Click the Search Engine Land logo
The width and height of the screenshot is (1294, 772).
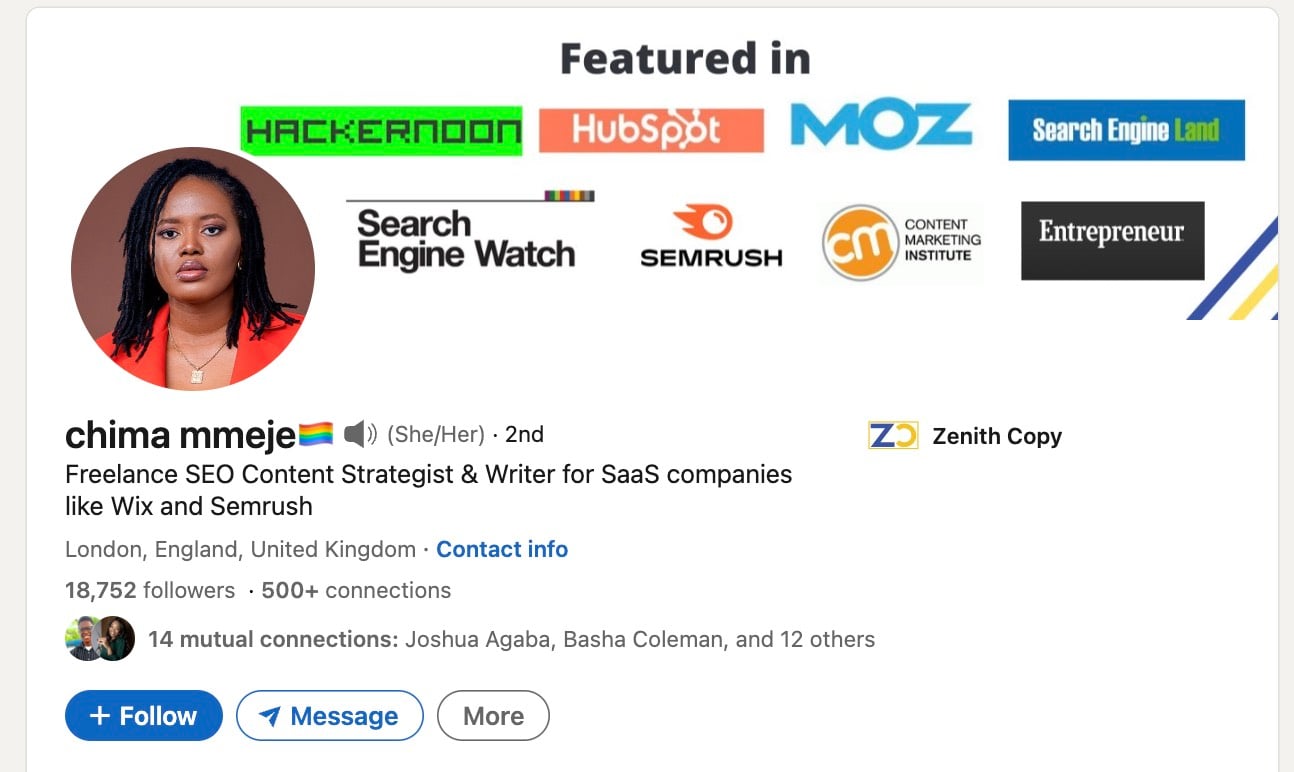pyautogui.click(x=1126, y=130)
